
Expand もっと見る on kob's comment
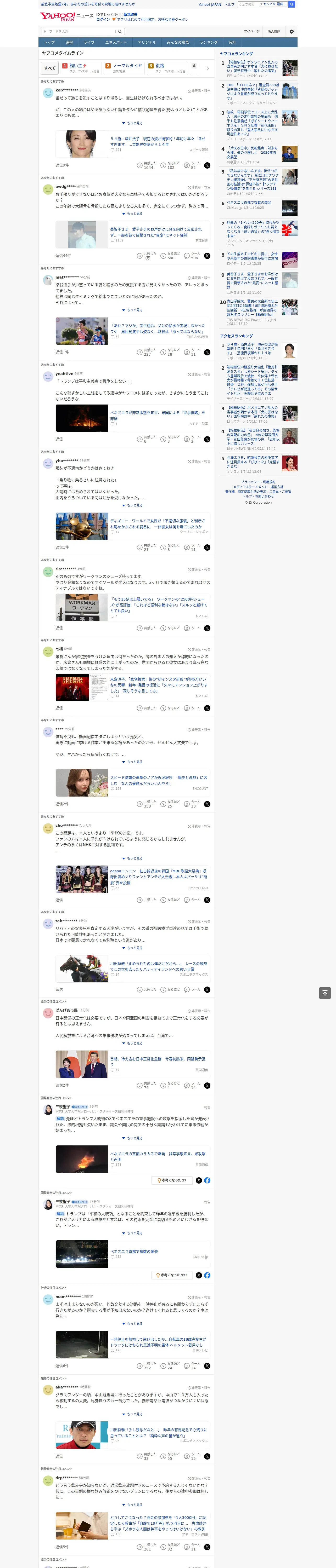click(x=132, y=123)
